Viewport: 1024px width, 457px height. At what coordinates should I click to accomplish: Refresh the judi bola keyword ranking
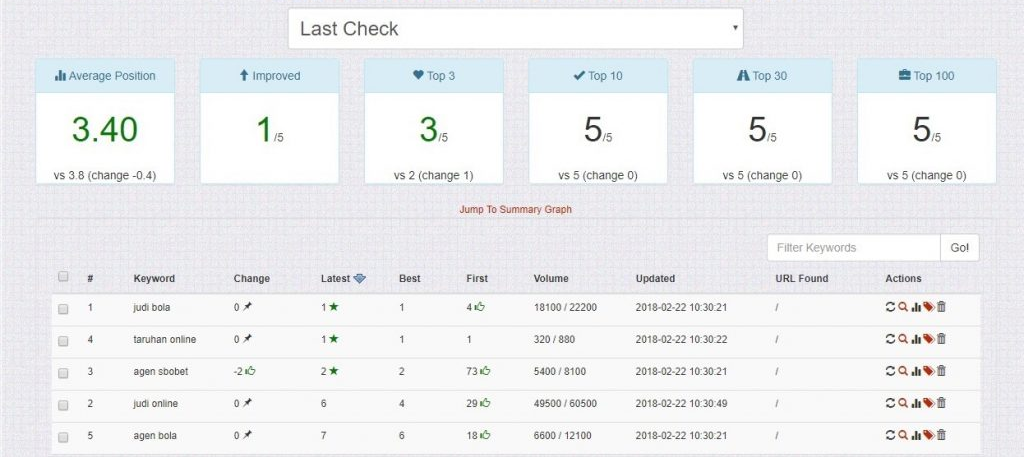(890, 307)
